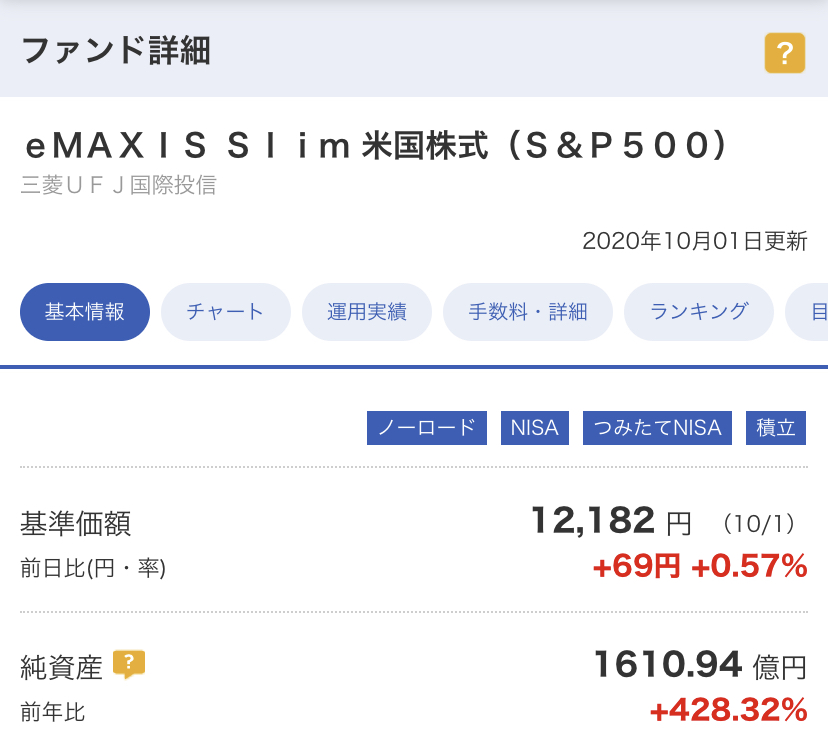Open the help icon in header
Viewport: 828px width, 738px height.
(785, 53)
